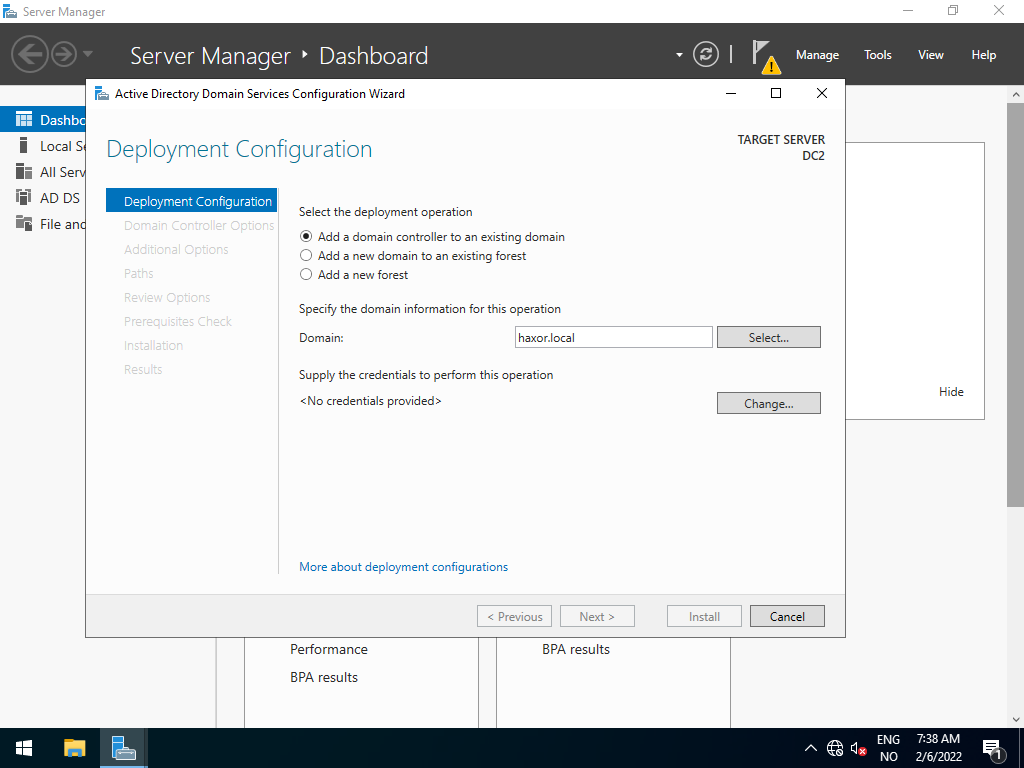The image size is (1024, 768).
Task: Select All Servers icon in sidebar
Action: tap(24, 172)
